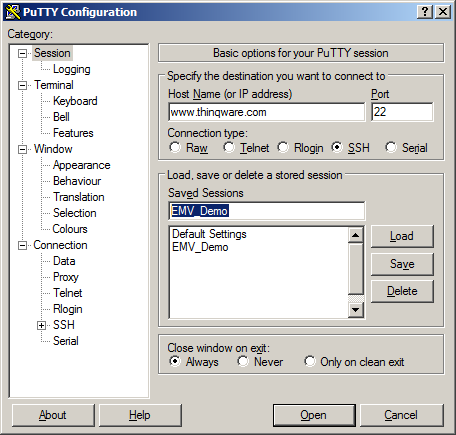Choose Never for close window on exit
Screen dimensions: 456x435
point(243,361)
